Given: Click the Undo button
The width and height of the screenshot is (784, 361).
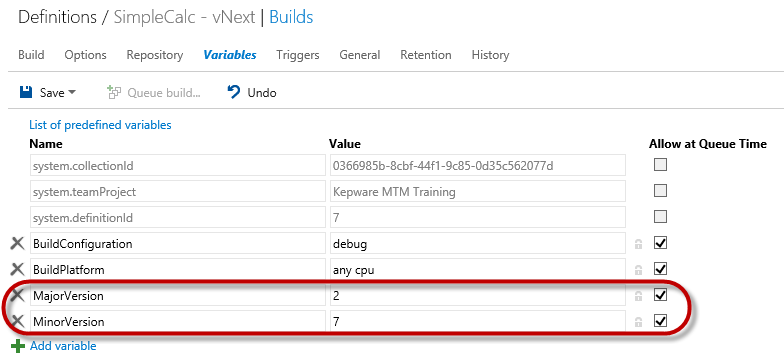Looking at the screenshot, I should pyautogui.click(x=252, y=92).
